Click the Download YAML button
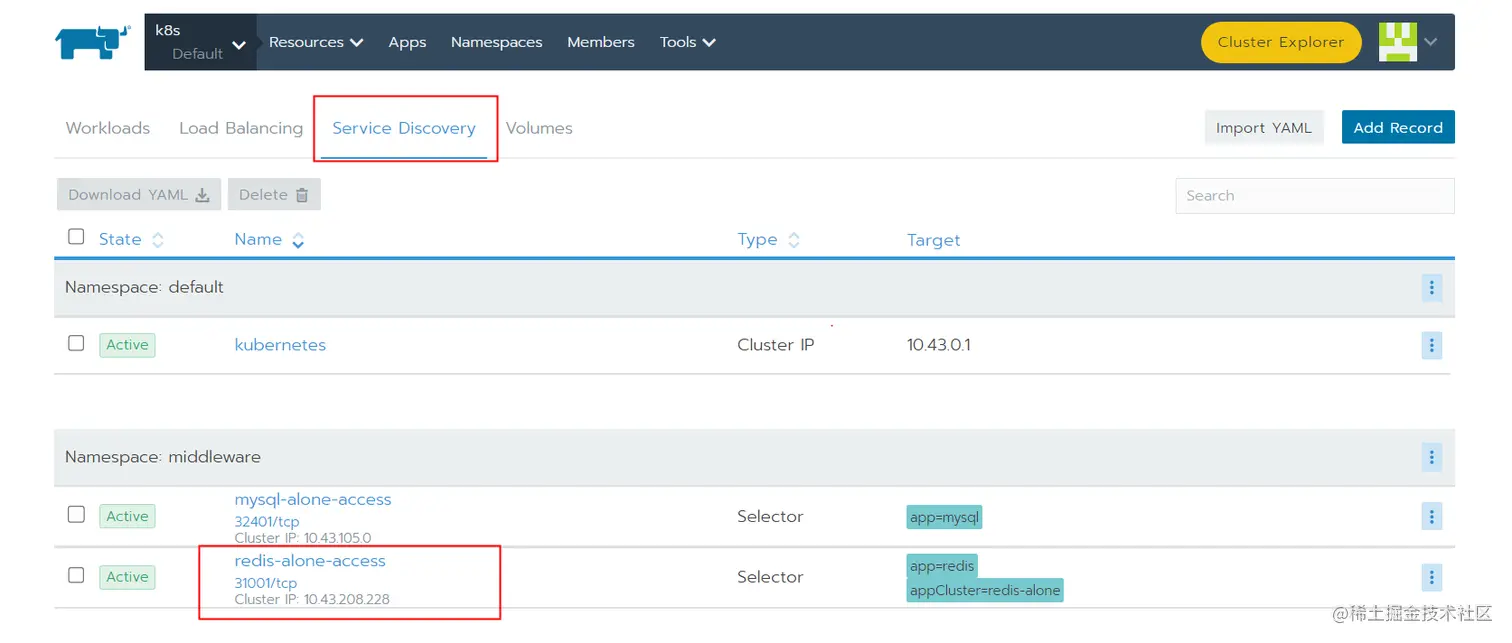1512x643 pixels. pyautogui.click(x=139, y=195)
